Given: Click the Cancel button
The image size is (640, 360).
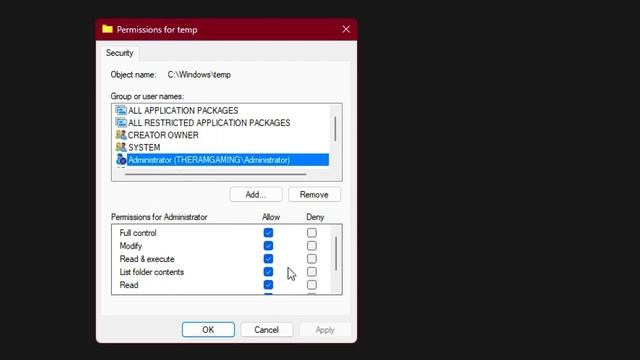Looking at the screenshot, I should click(267, 330).
